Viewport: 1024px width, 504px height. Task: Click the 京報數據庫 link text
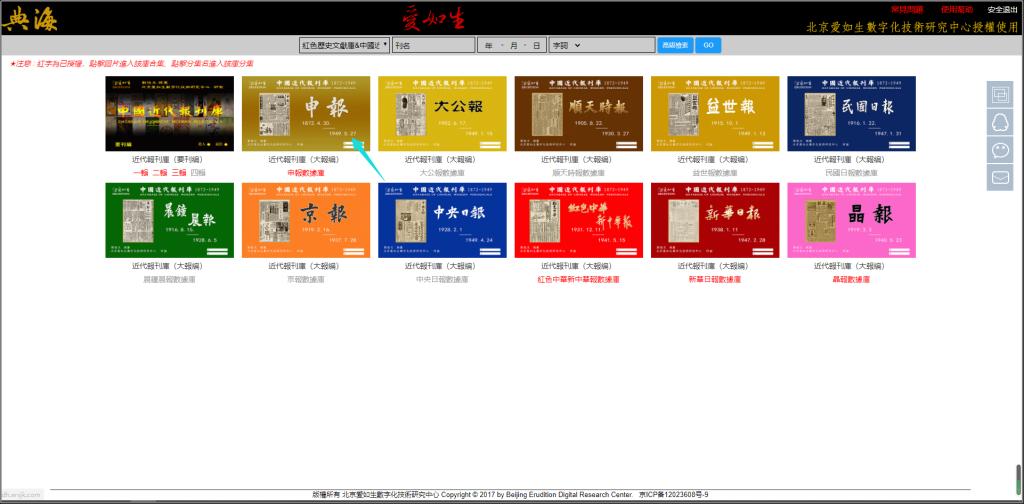306,279
